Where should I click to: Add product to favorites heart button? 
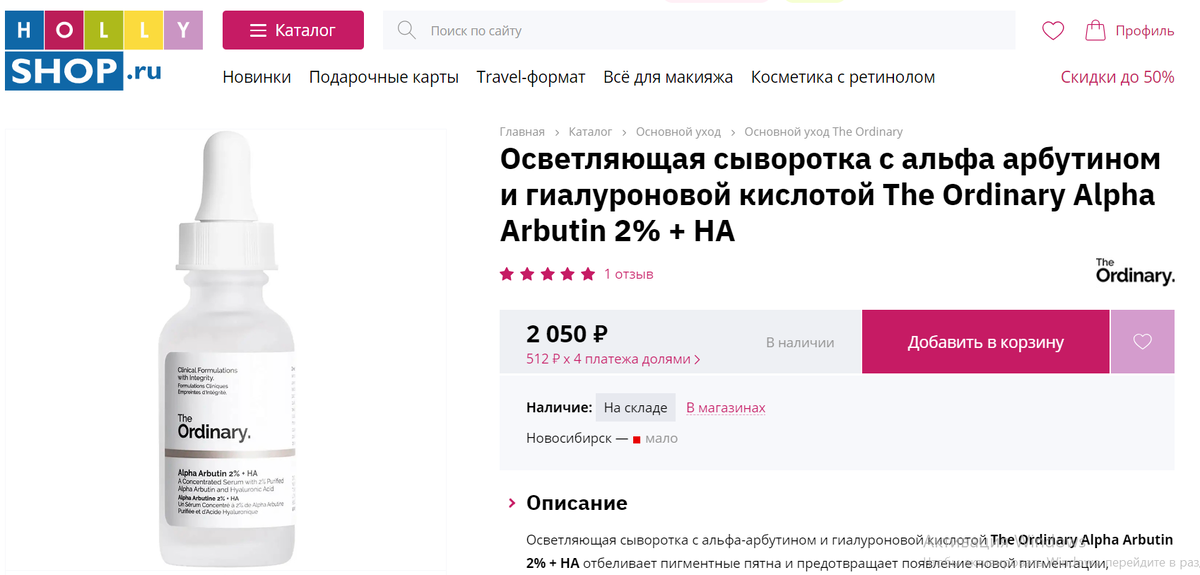[x=1142, y=342]
